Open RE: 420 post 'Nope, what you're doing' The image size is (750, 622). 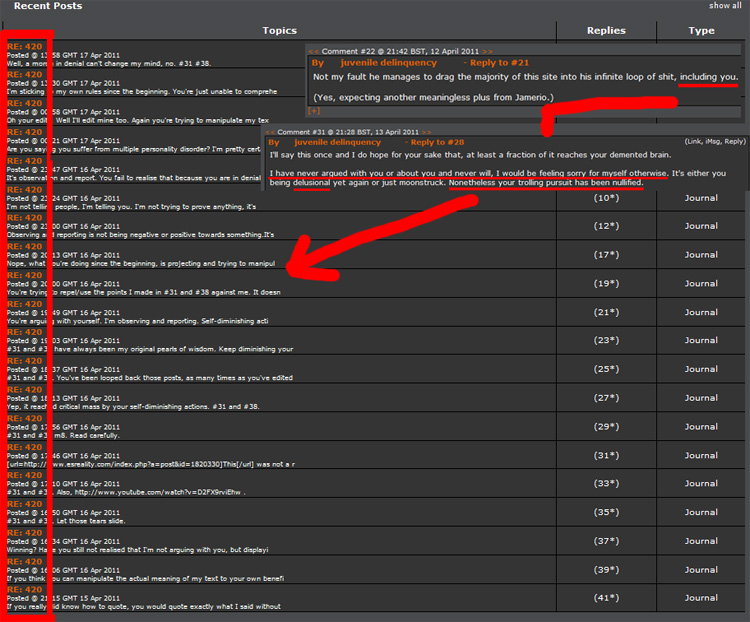tap(25, 246)
